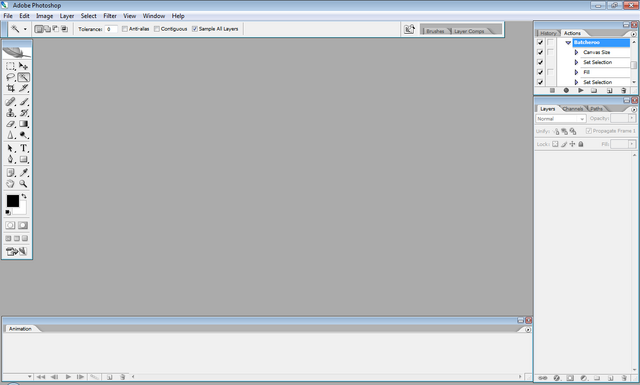
Task: Select the Brush tool
Action: 24,102
